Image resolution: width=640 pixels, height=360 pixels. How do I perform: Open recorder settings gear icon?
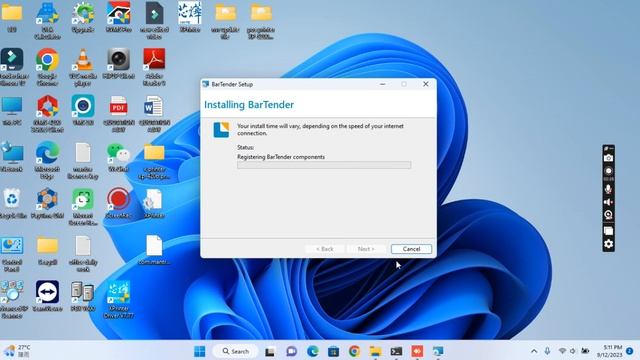(608, 244)
